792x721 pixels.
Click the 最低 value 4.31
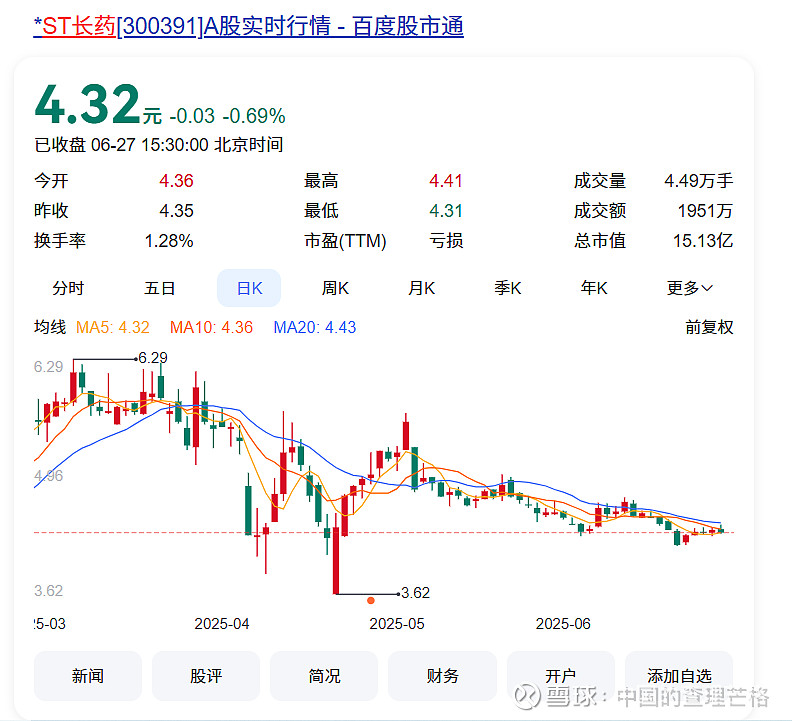click(x=446, y=211)
